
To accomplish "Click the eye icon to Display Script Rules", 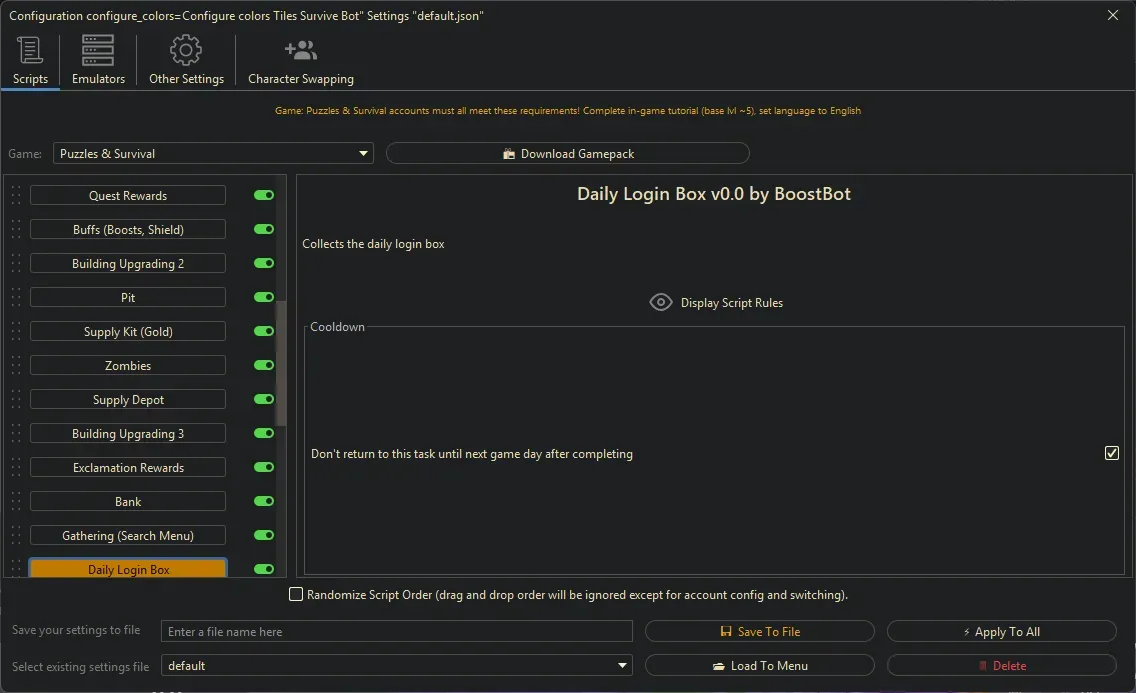I will tap(660, 301).
